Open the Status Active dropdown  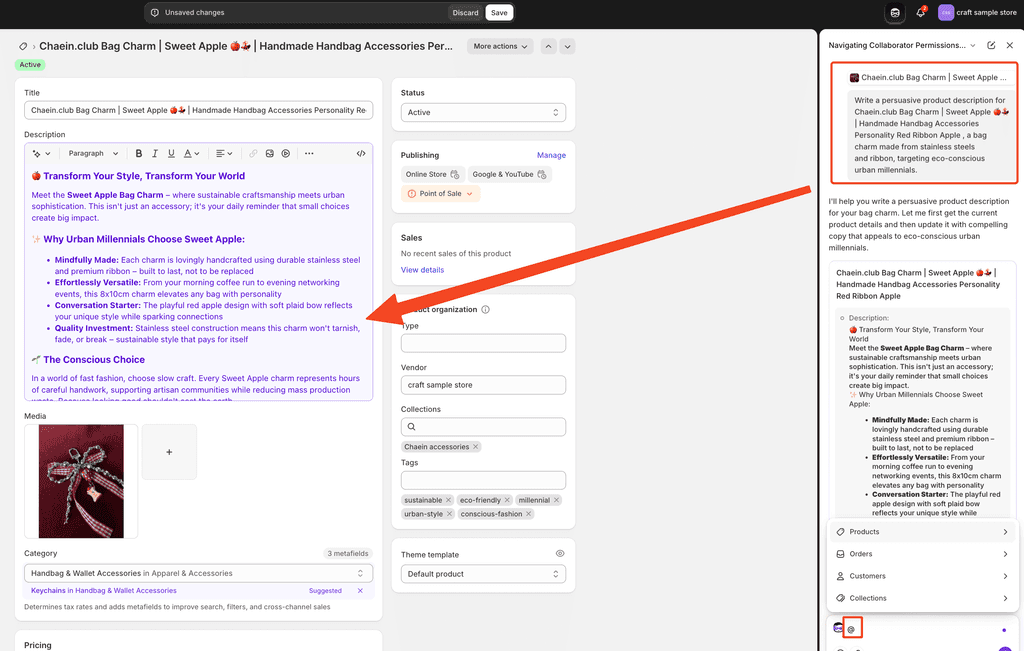click(x=483, y=112)
